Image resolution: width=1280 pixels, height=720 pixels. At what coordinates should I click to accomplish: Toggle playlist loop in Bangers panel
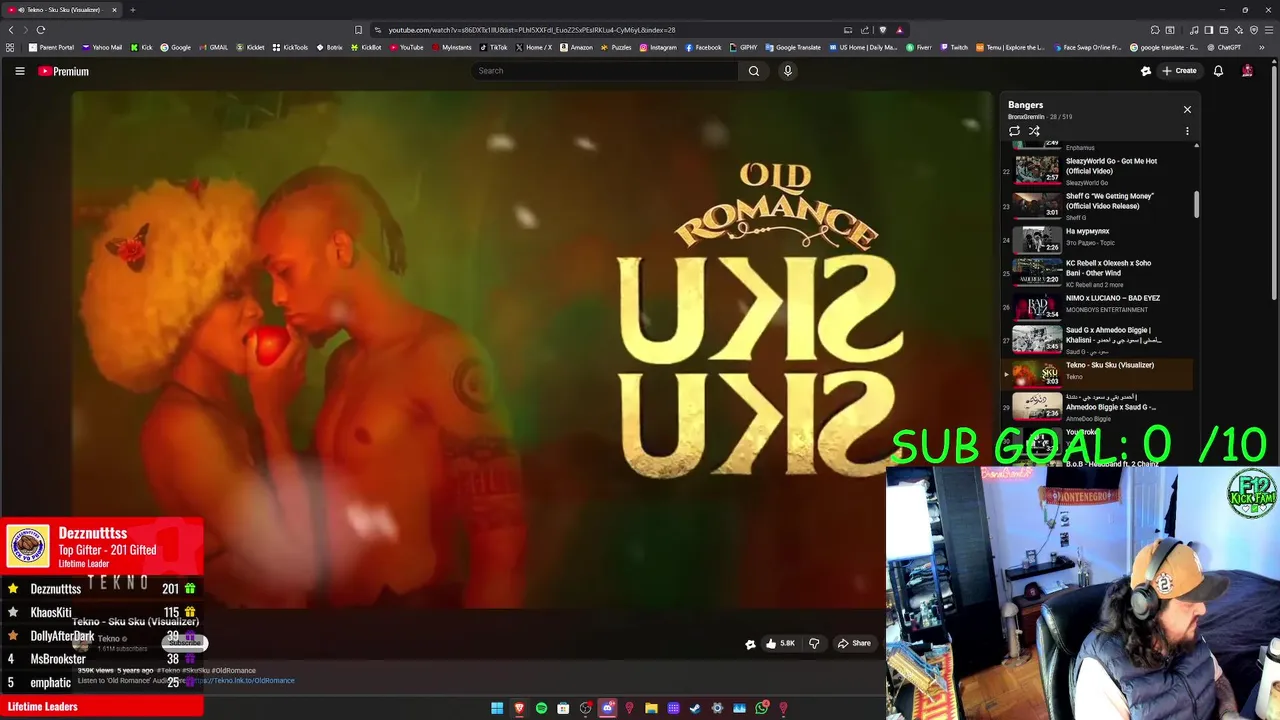(1014, 131)
